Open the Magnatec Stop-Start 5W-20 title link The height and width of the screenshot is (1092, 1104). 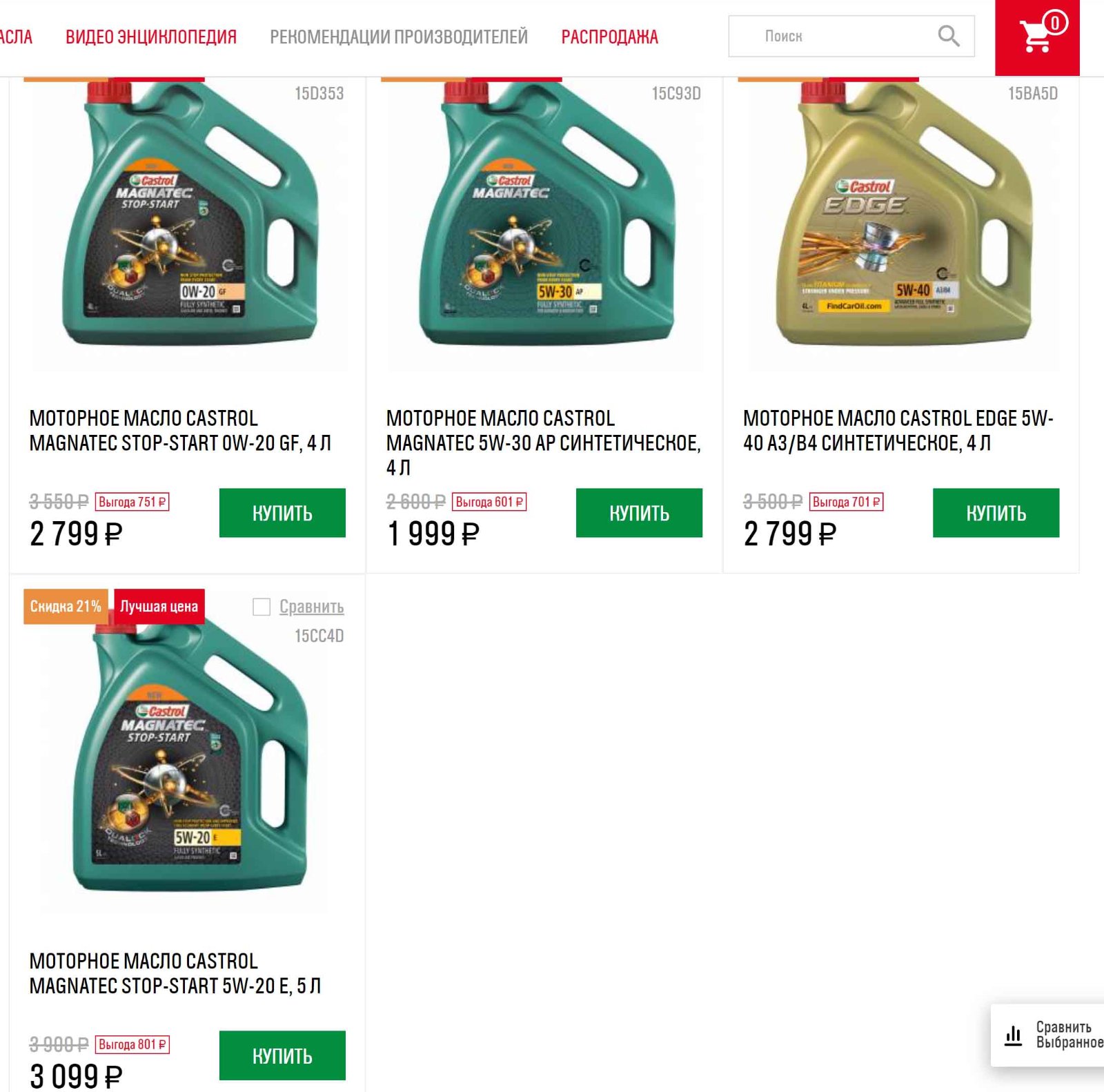[175, 973]
